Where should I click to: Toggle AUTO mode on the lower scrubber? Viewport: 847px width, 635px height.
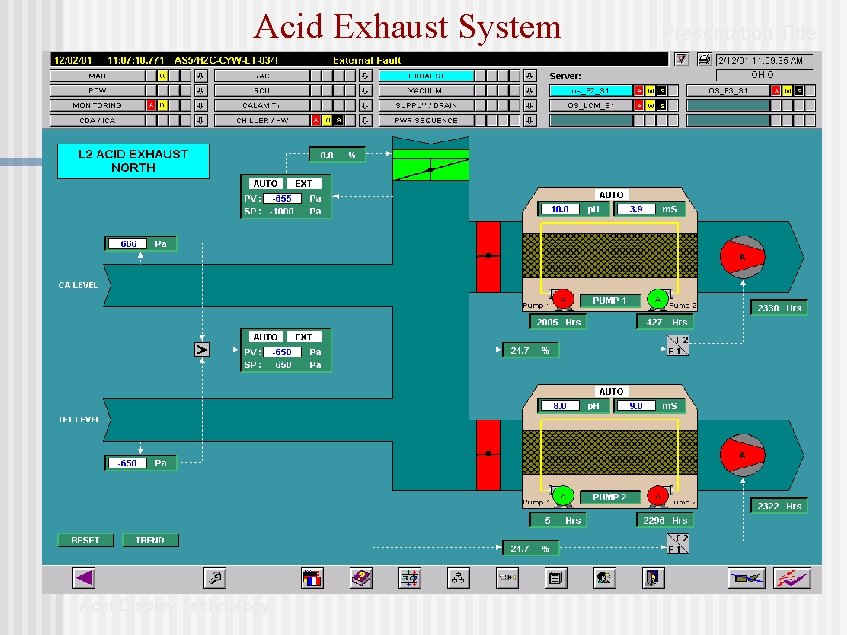[x=611, y=391]
